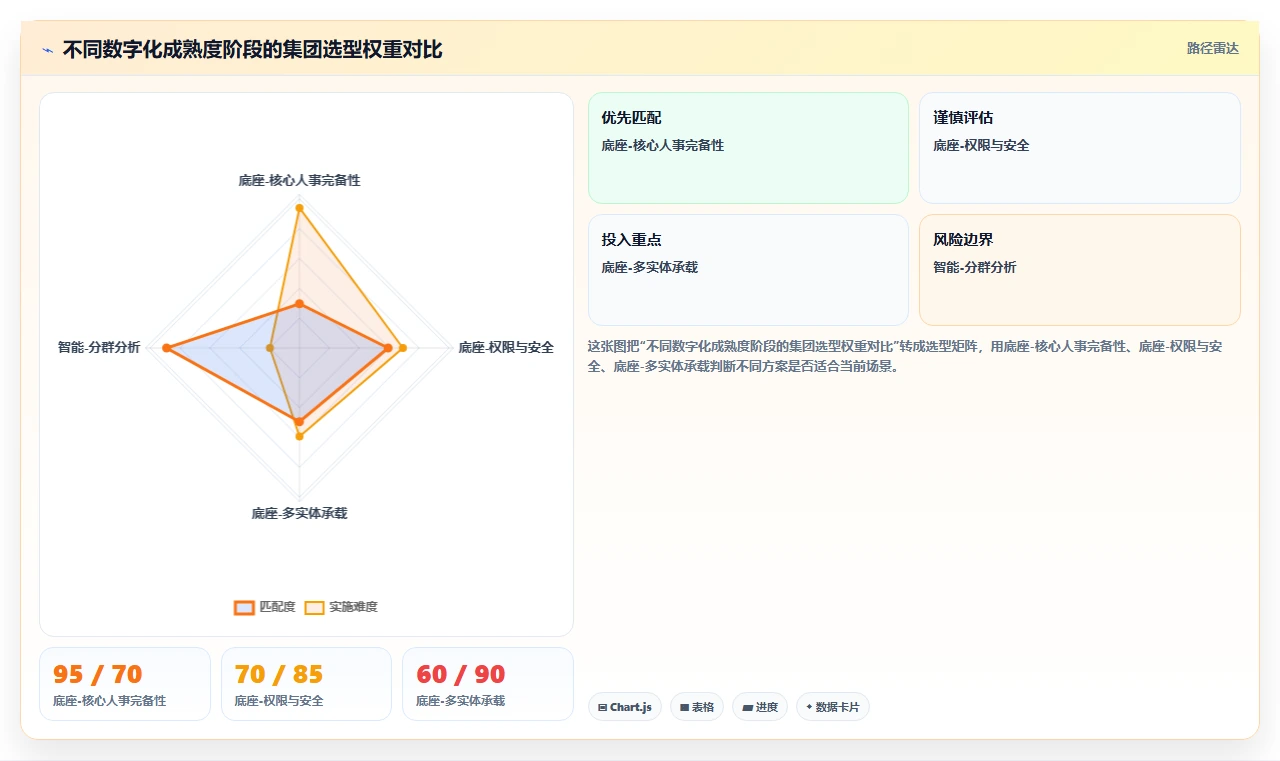1280x761 pixels.
Task: Click 底座-权限与安全 text in 谨慎评估 card
Action: 981,145
